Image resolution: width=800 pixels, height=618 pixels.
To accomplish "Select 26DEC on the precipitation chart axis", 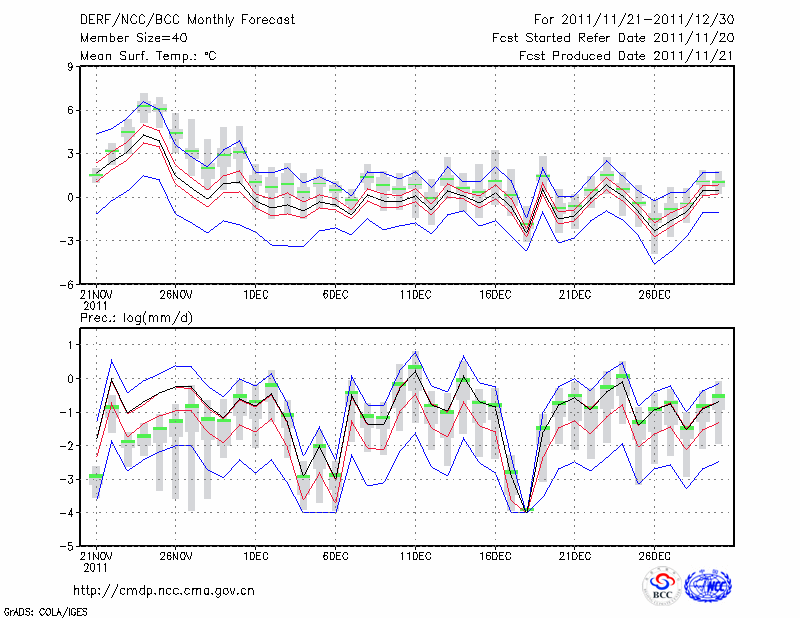I will pos(654,556).
